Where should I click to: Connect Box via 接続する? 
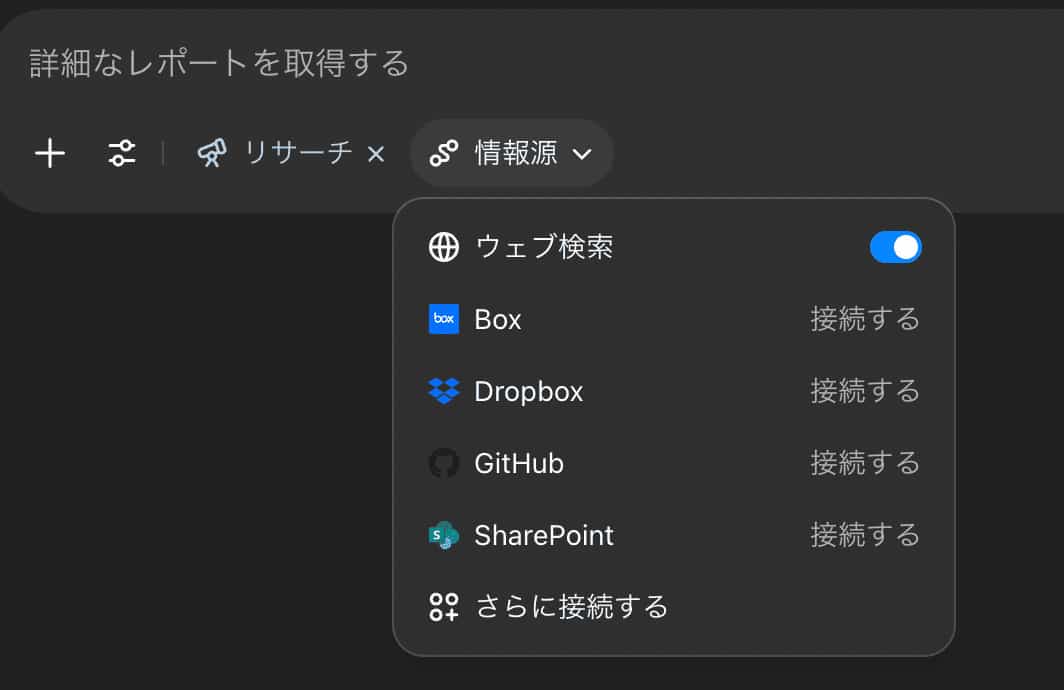point(865,319)
